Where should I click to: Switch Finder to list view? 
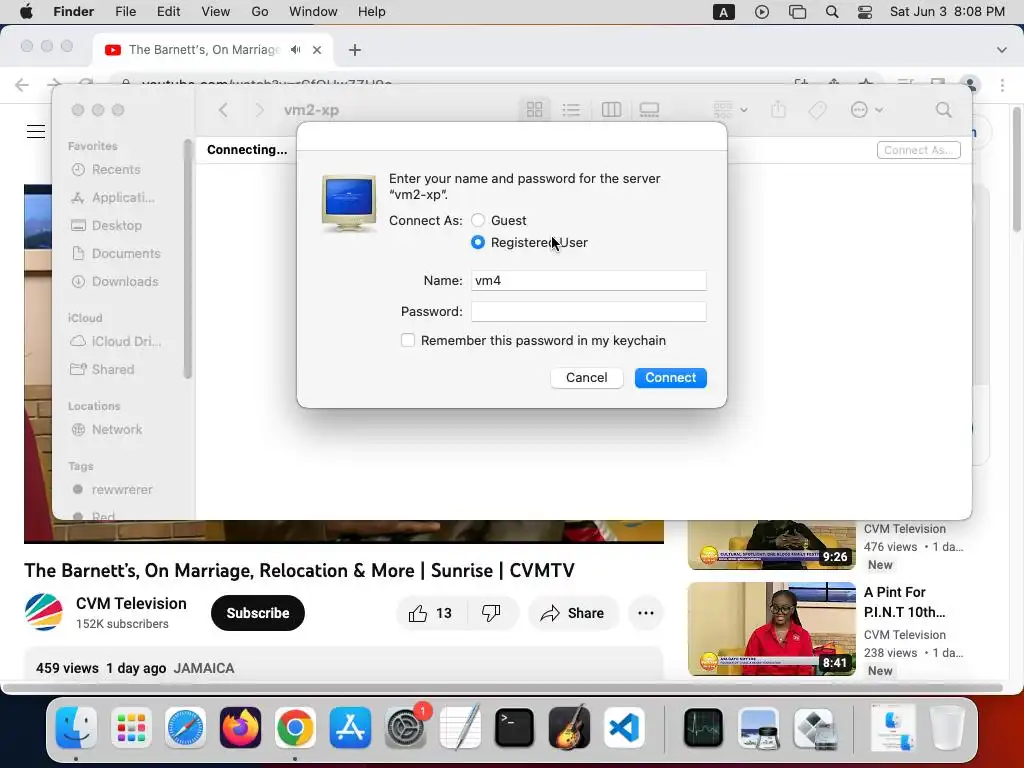pyautogui.click(x=571, y=110)
